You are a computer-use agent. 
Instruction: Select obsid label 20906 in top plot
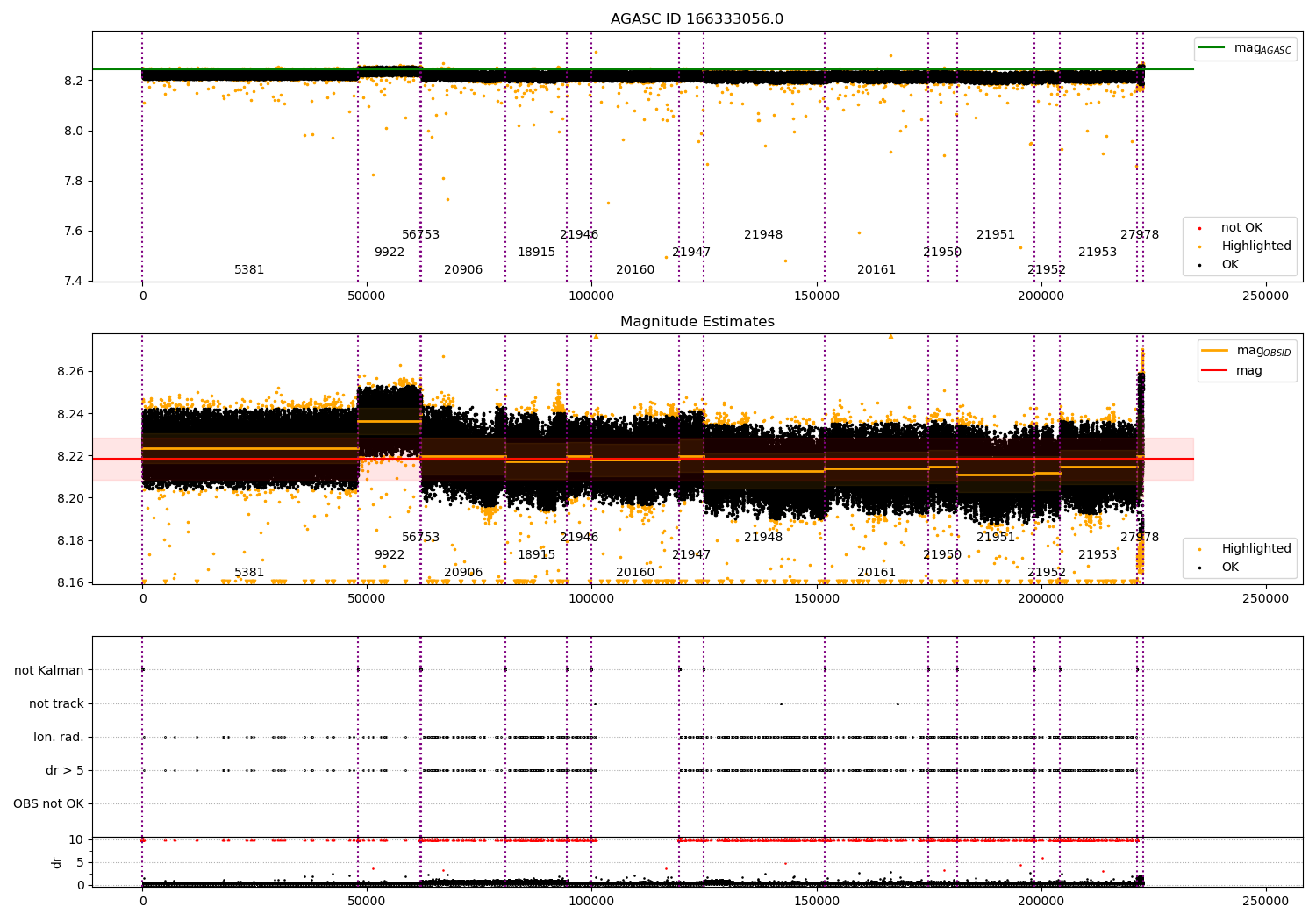click(x=463, y=270)
